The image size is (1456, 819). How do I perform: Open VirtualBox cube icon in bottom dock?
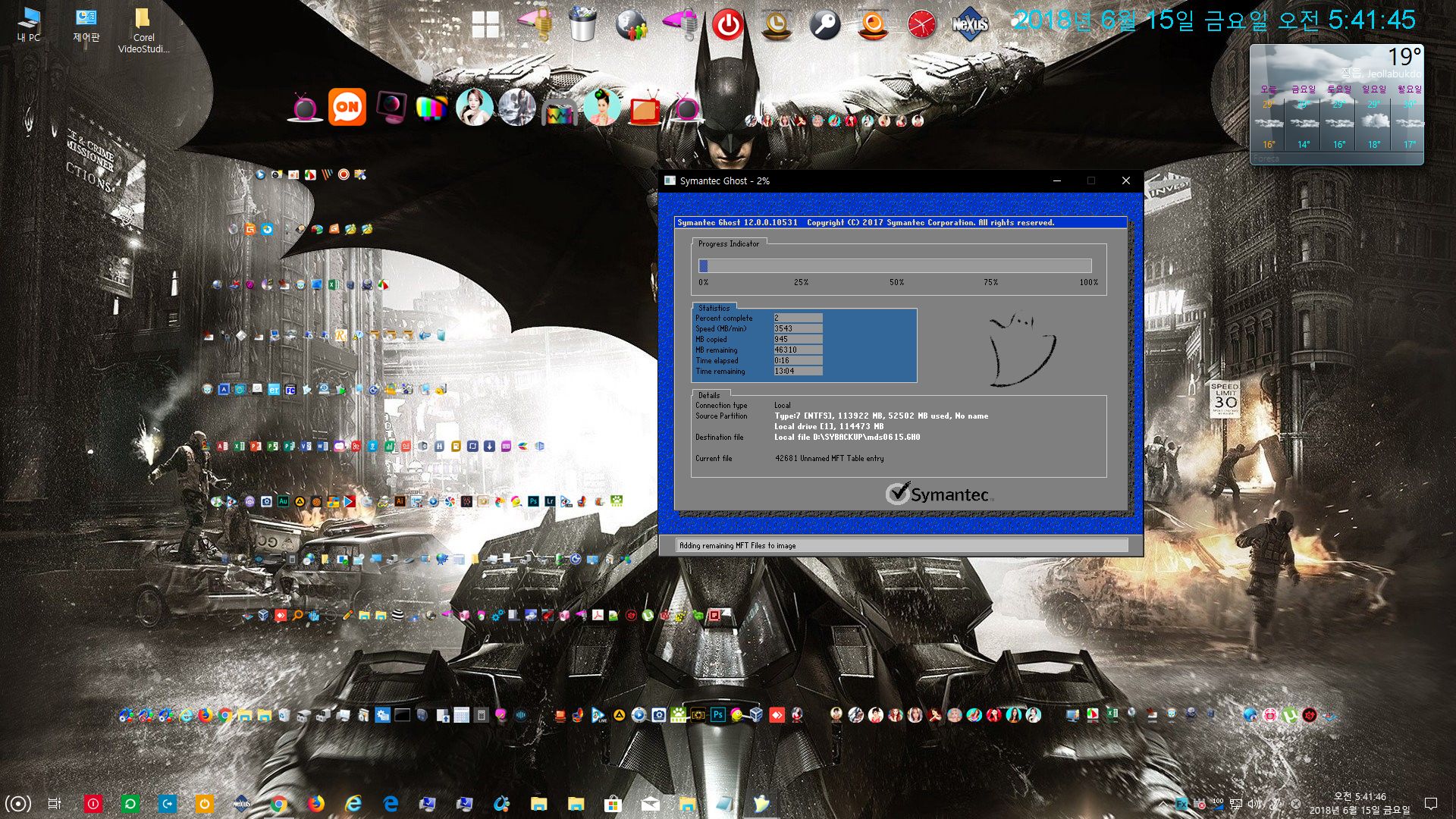point(756,714)
